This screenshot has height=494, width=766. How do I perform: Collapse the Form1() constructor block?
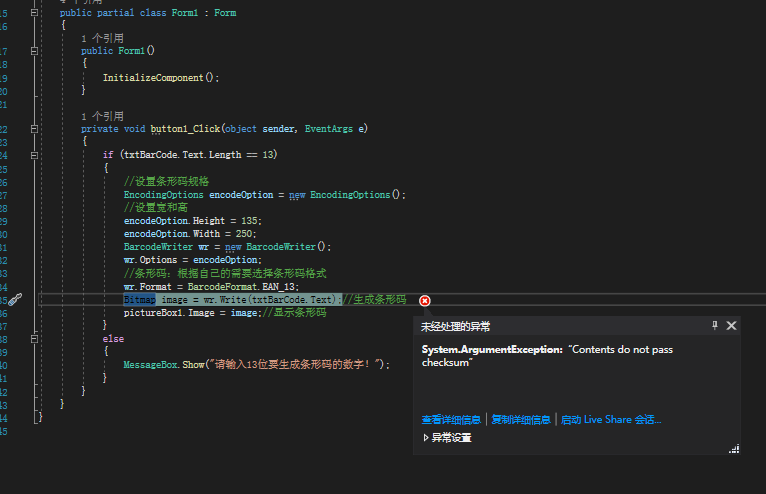tap(34, 51)
